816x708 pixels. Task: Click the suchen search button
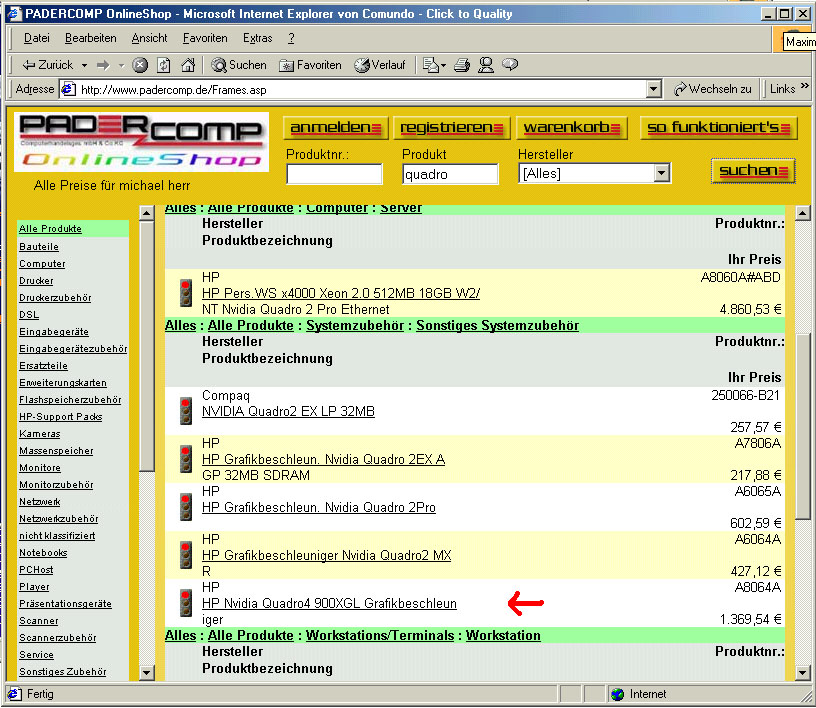(x=753, y=171)
